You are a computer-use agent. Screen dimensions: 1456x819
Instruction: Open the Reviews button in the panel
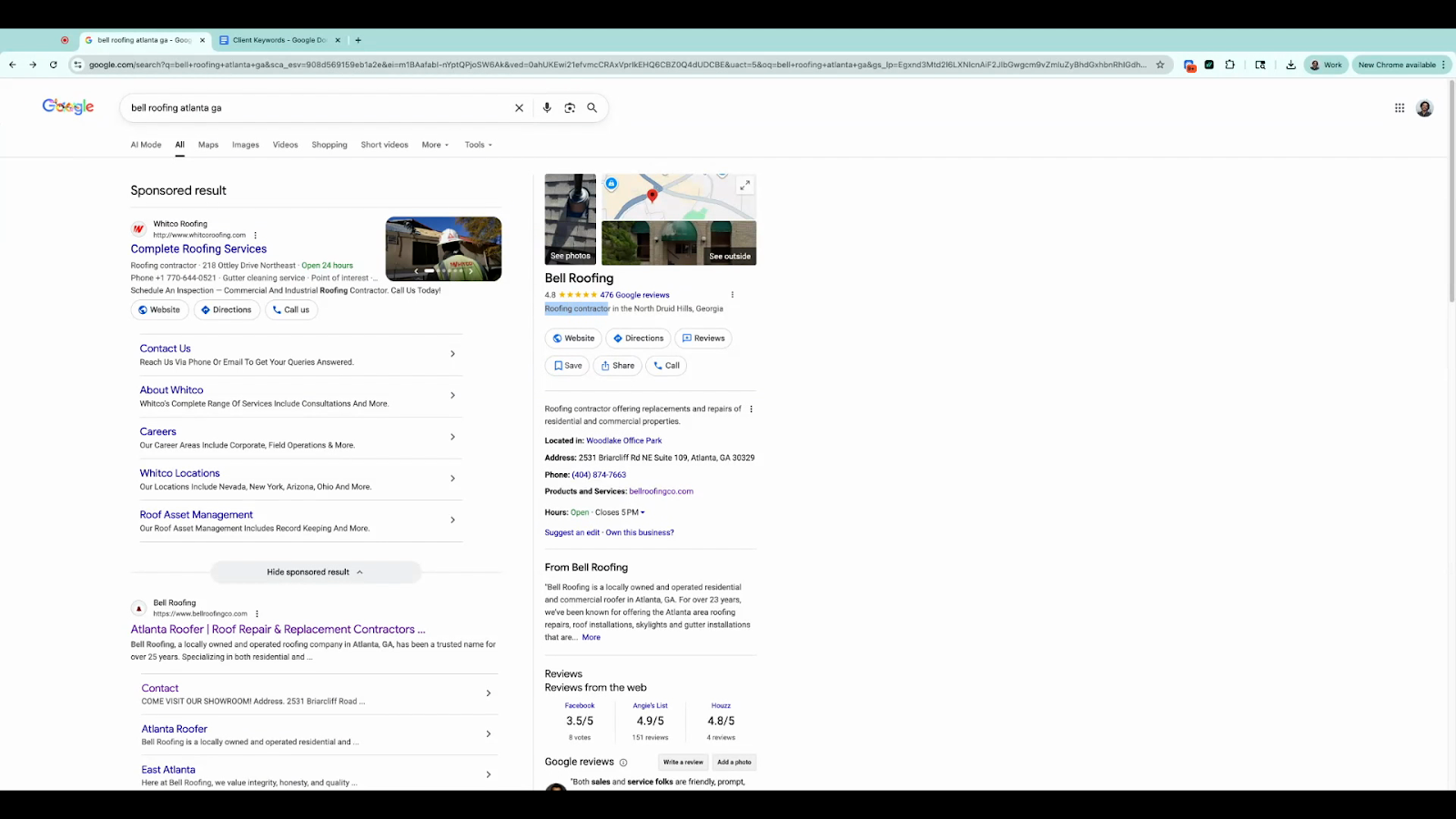pos(703,339)
